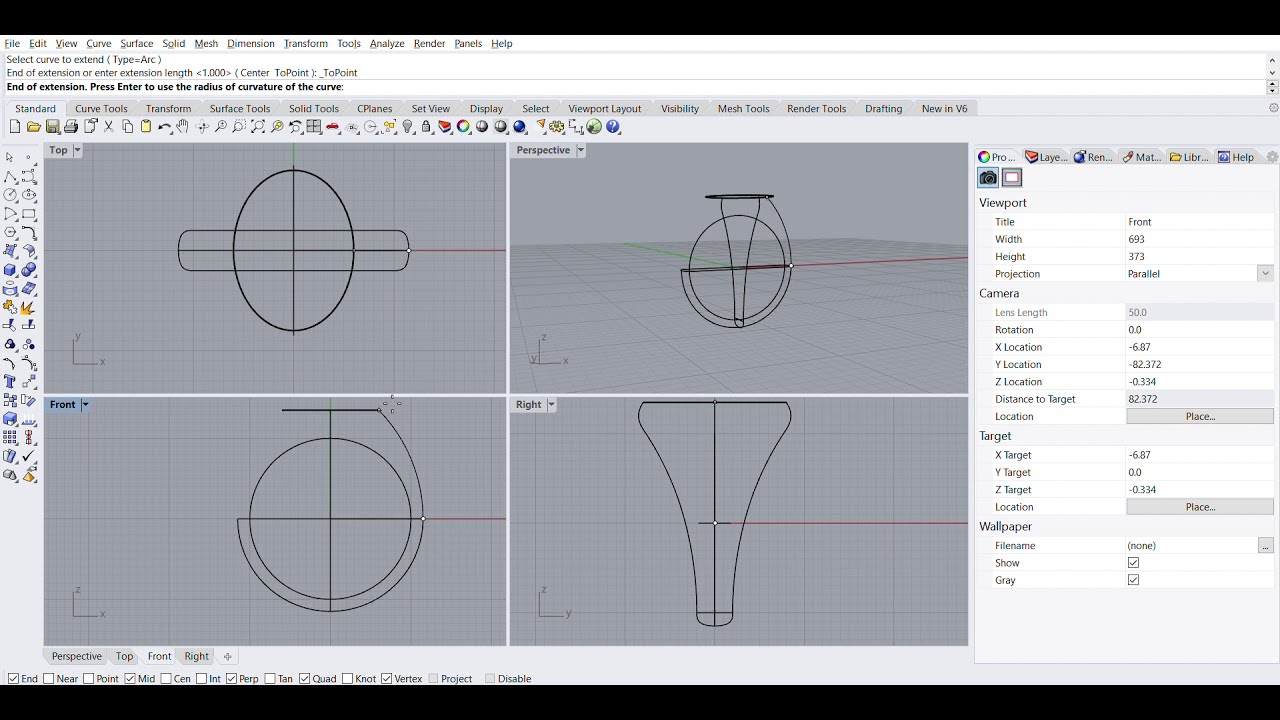Click the Zoom Extents icon
Screen dimensions: 1280x720
258,127
